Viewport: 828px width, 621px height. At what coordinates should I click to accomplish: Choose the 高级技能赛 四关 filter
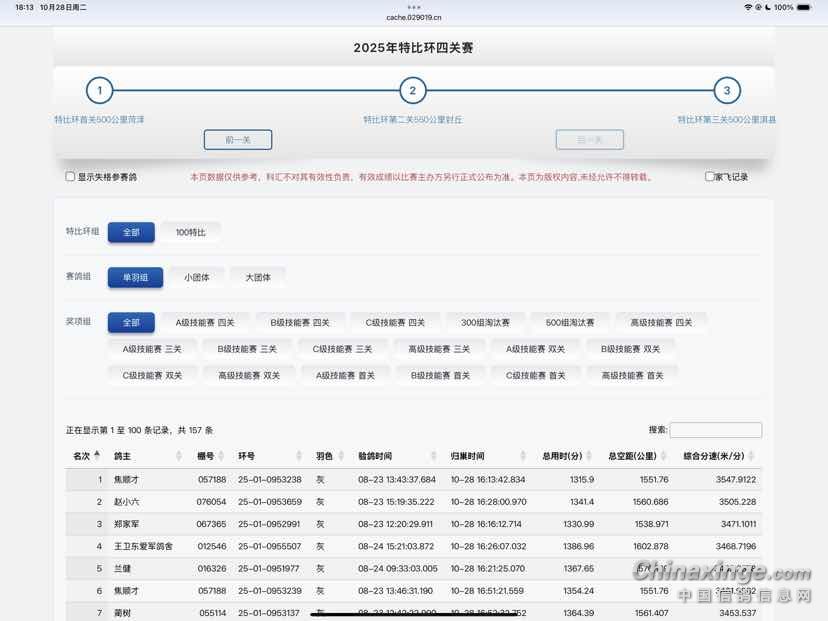661,323
